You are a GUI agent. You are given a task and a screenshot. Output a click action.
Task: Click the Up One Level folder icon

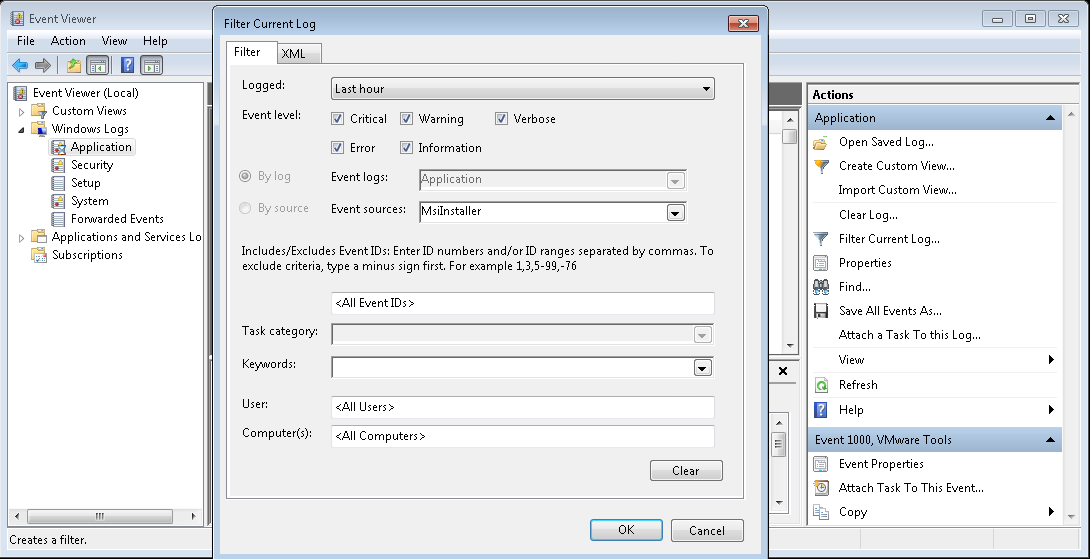pos(74,65)
